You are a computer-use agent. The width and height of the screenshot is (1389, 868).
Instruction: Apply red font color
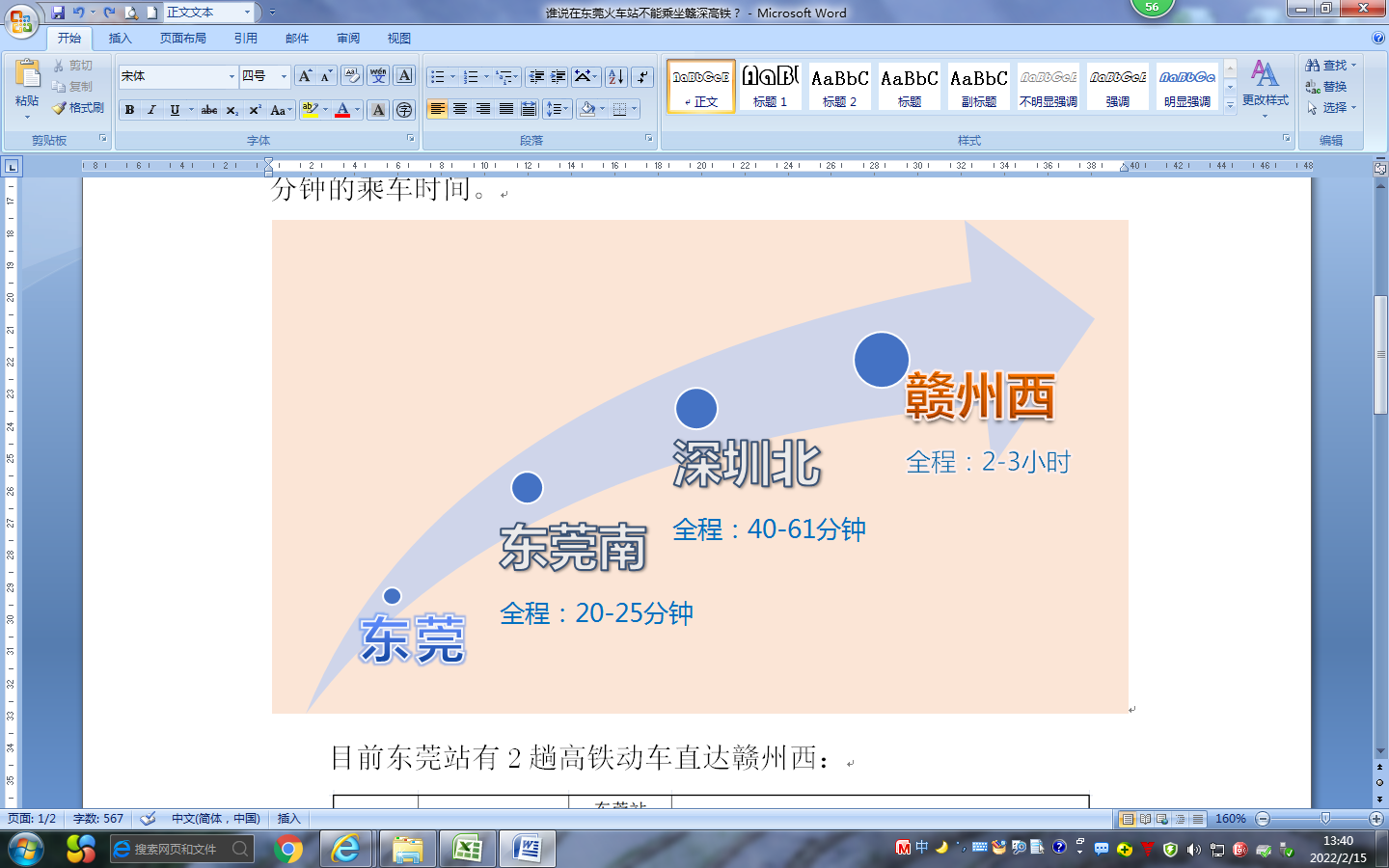342,110
